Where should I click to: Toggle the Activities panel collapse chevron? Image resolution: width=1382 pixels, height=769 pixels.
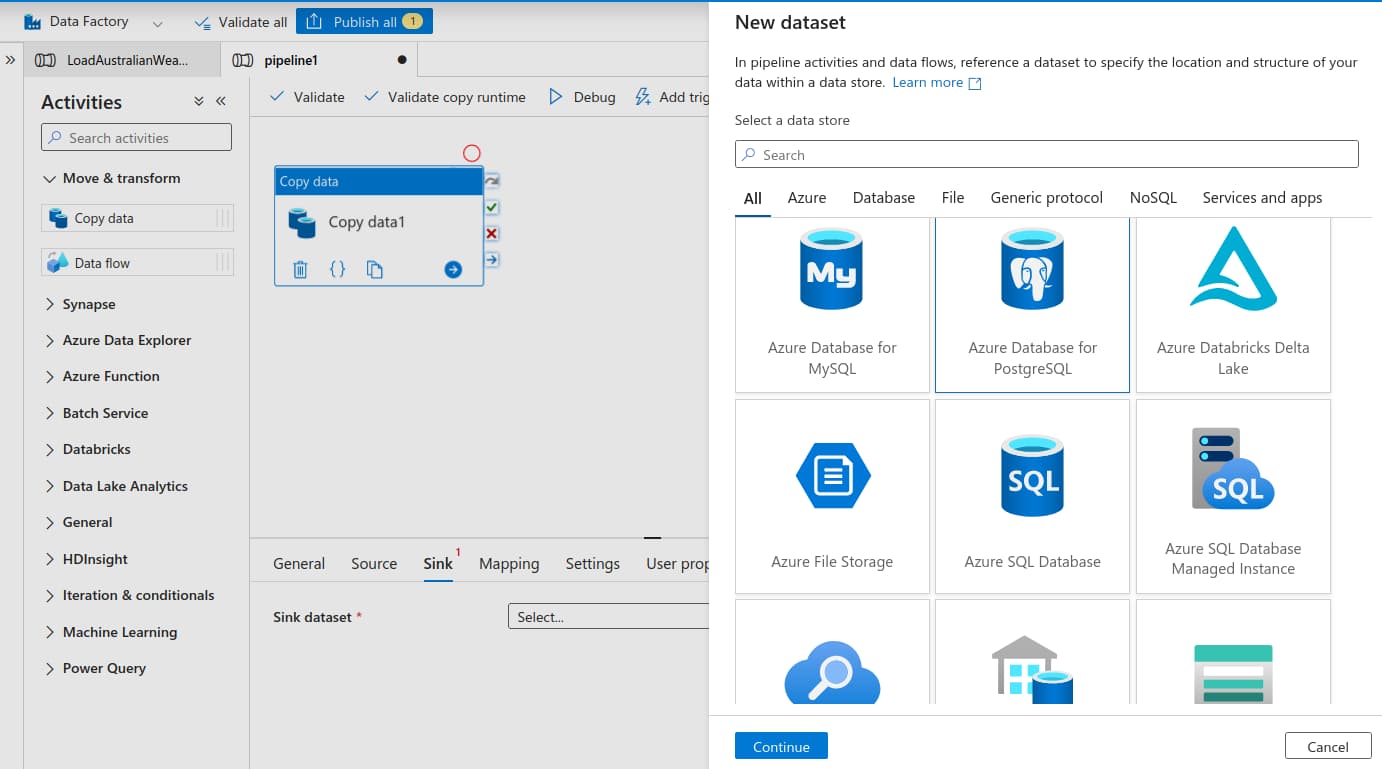click(x=222, y=101)
